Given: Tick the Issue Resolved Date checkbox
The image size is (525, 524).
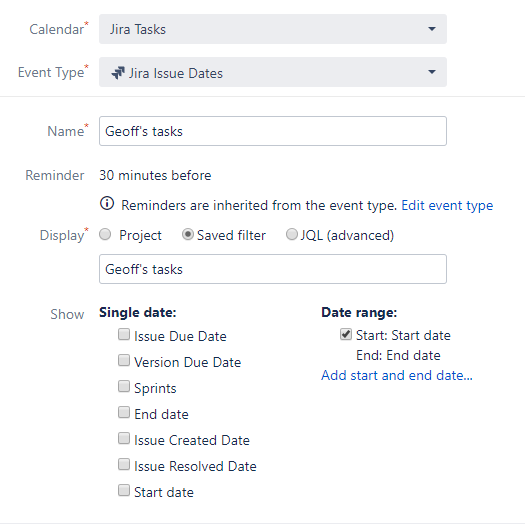Looking at the screenshot, I should click(124, 464).
